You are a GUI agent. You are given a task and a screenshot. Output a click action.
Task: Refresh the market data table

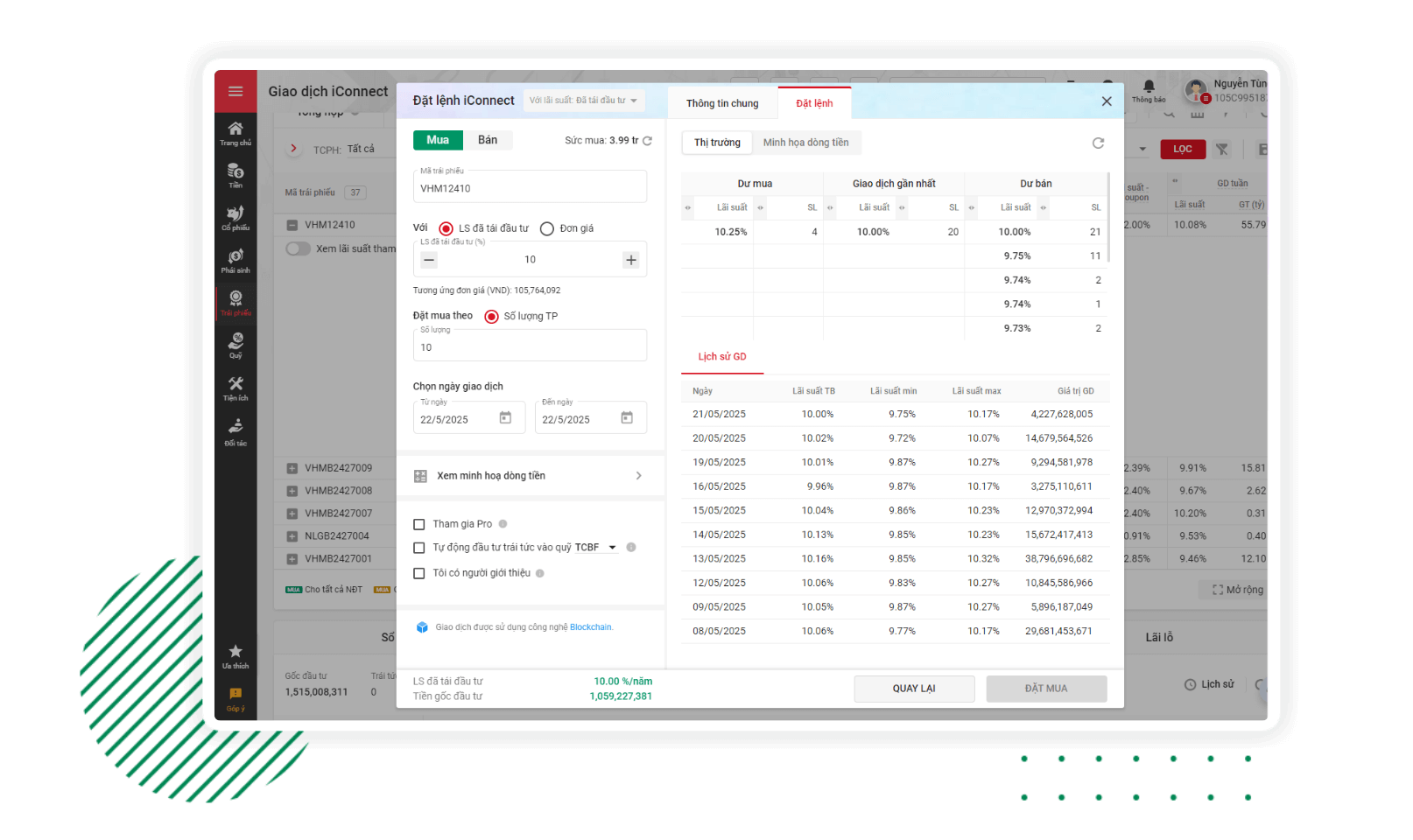(x=1098, y=143)
